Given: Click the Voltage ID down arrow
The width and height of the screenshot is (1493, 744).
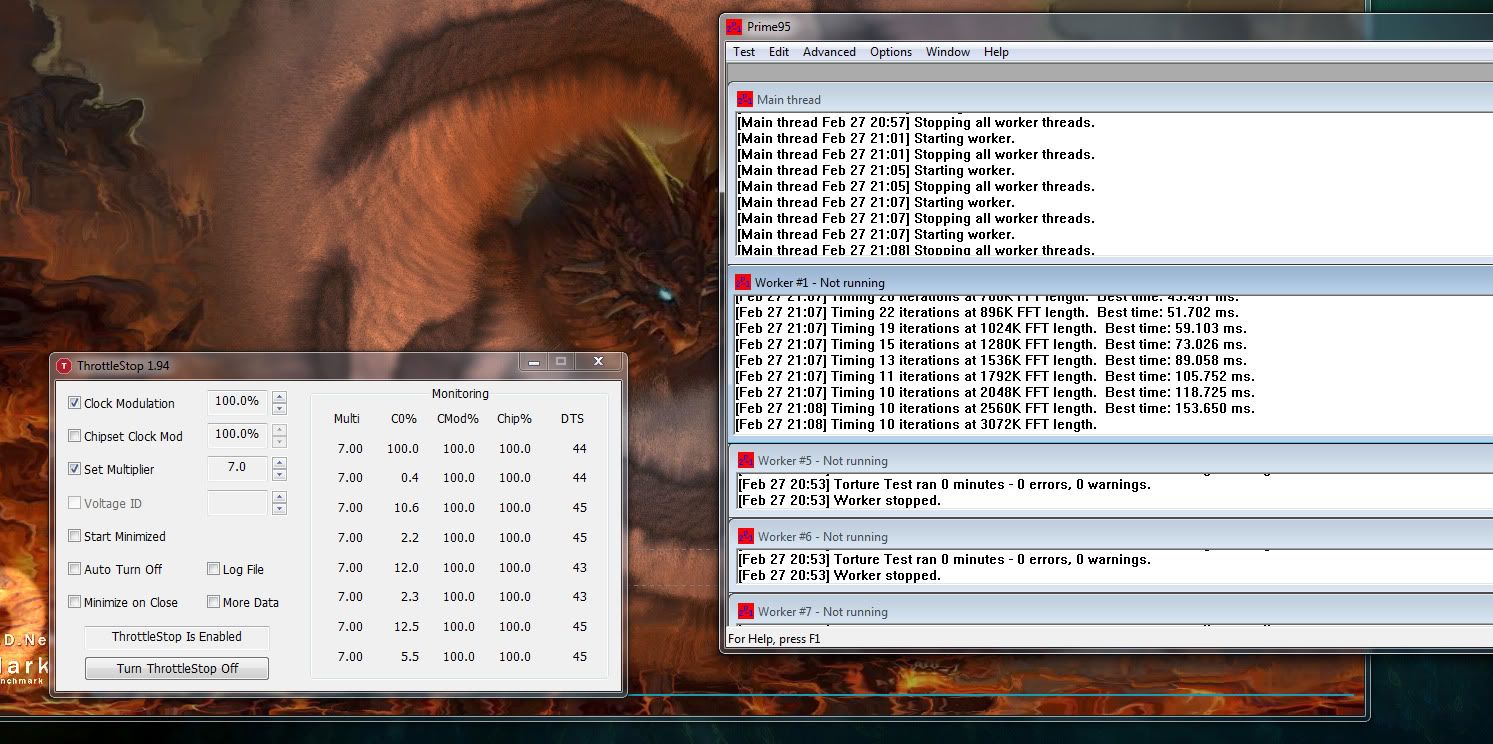Looking at the screenshot, I should click(x=279, y=509).
